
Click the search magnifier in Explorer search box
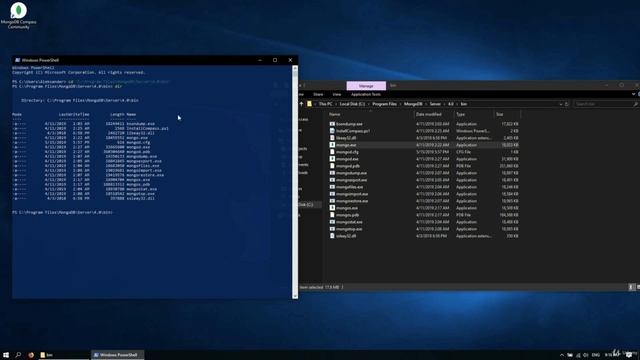click(x=636, y=104)
